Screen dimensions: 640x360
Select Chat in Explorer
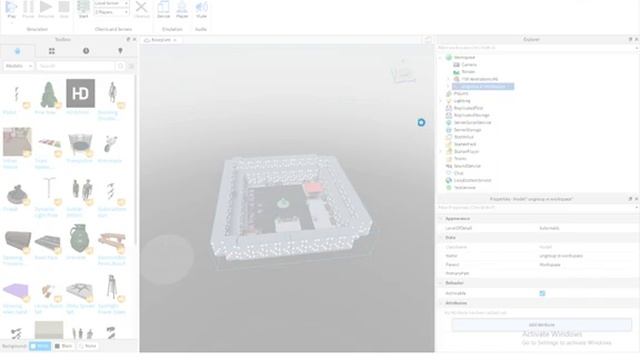[x=458, y=173]
